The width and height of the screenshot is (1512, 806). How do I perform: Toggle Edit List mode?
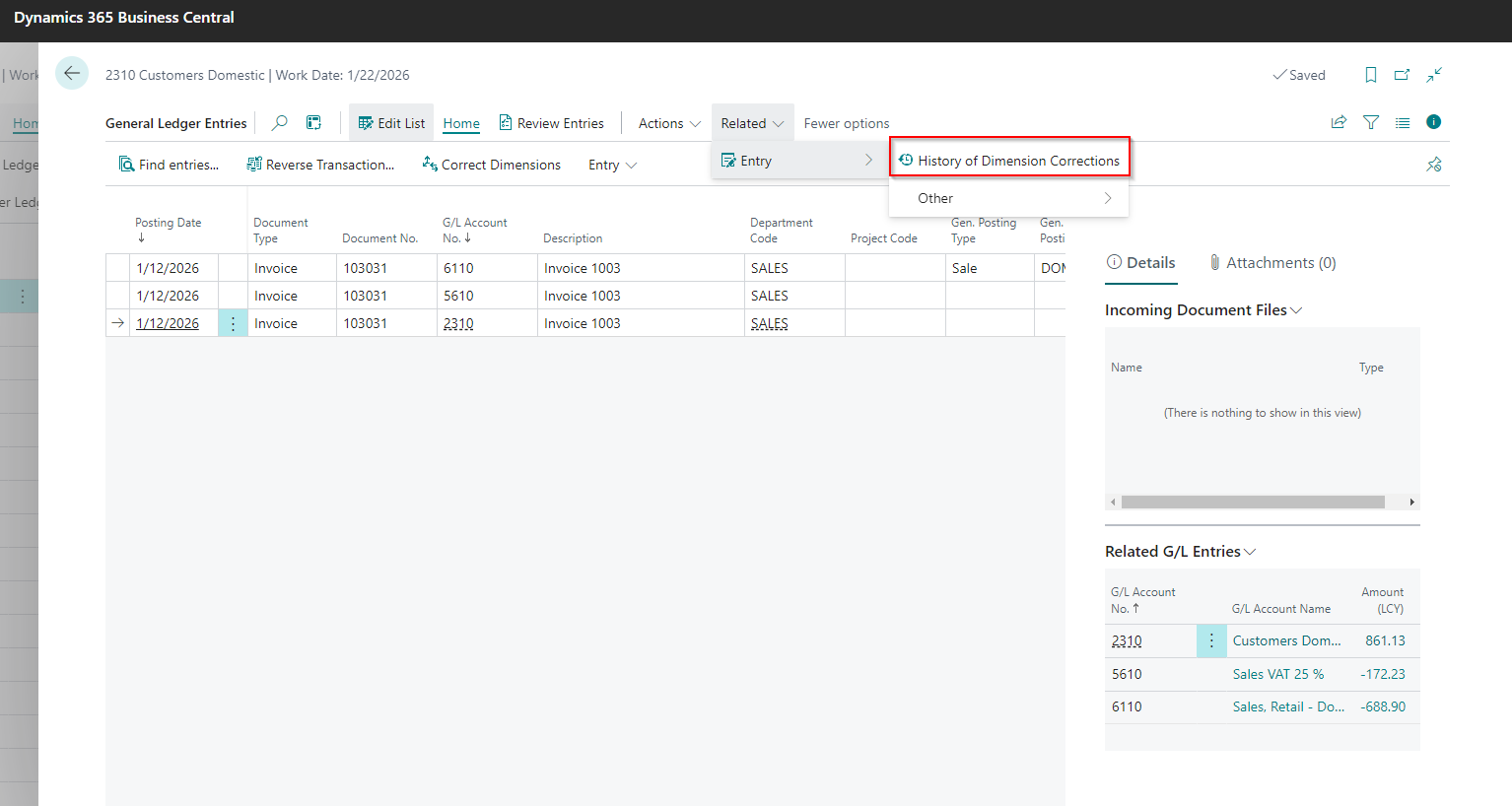tap(390, 122)
